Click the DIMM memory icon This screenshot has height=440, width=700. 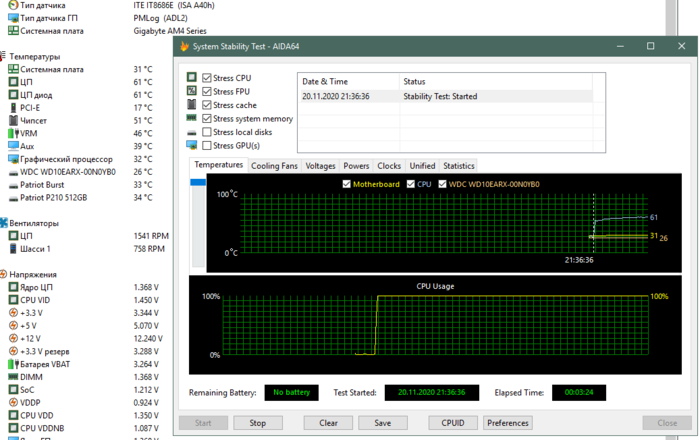point(13,377)
